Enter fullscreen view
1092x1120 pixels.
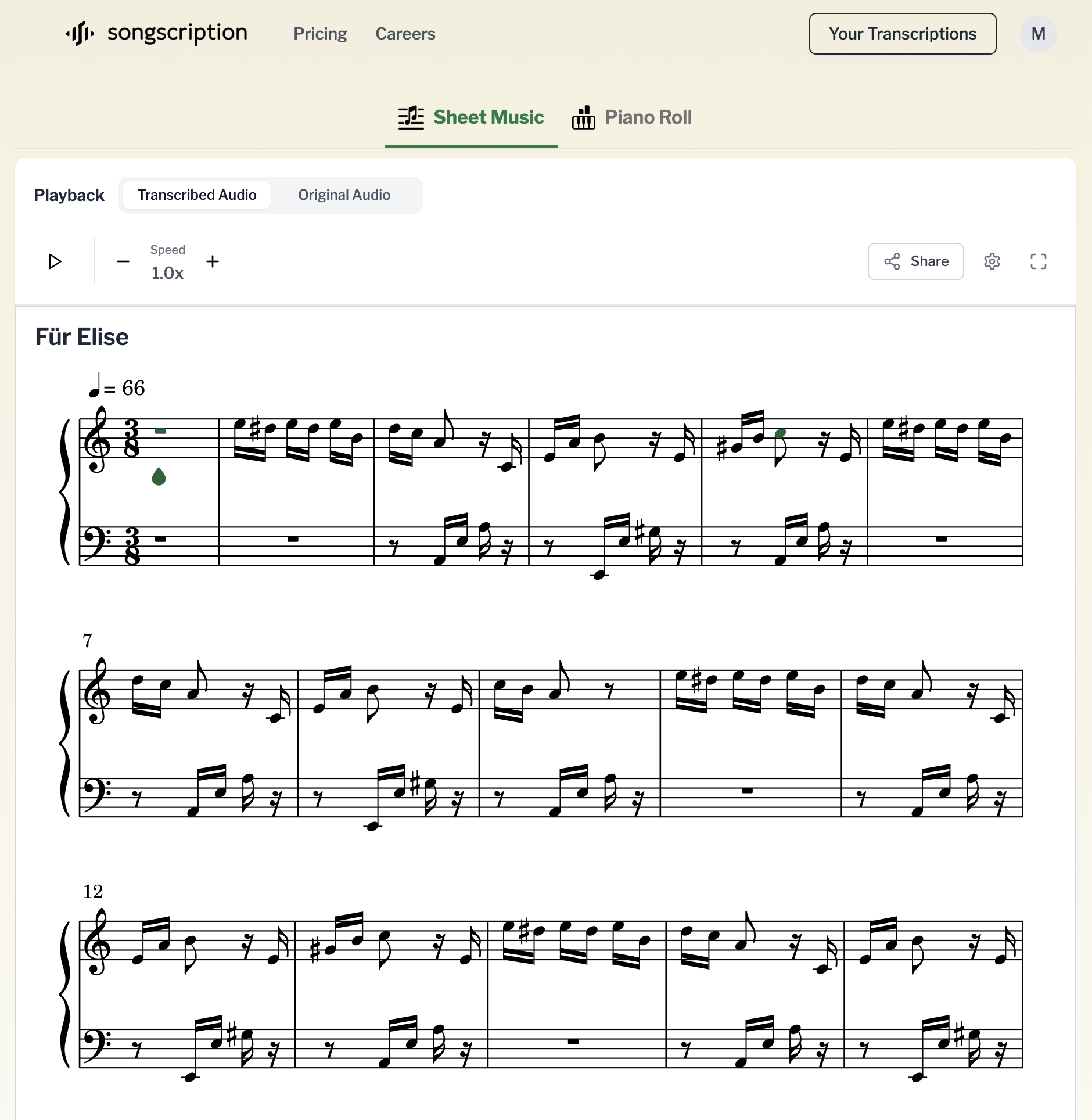[x=1038, y=261]
